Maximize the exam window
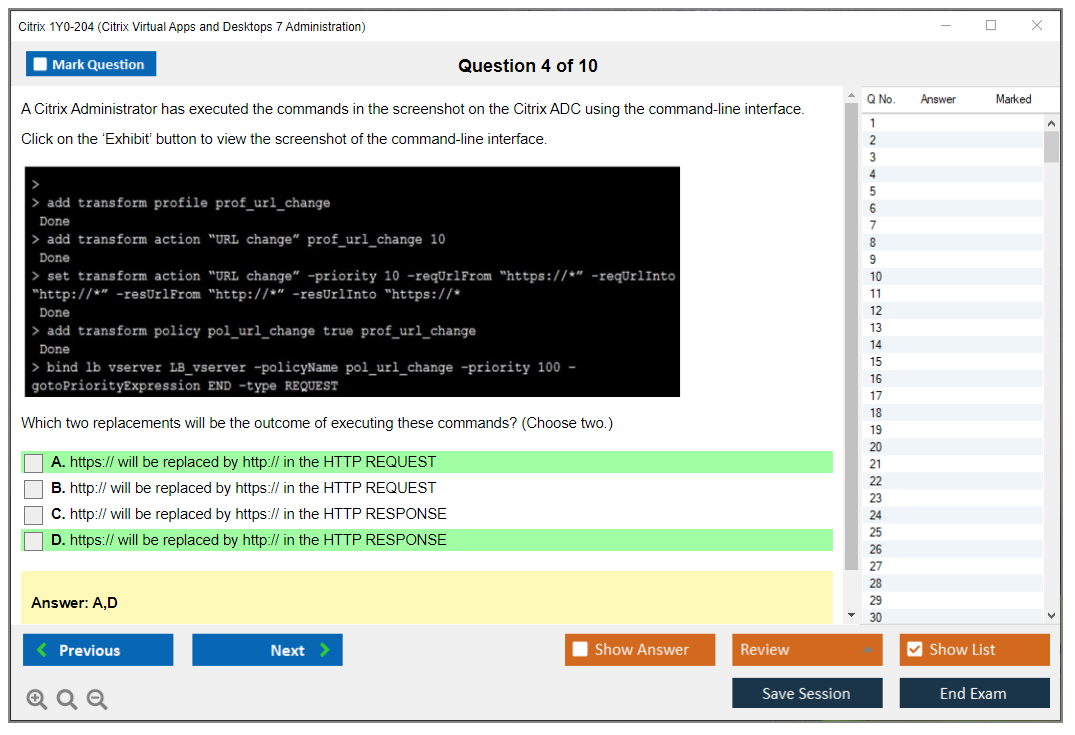 tap(990, 26)
